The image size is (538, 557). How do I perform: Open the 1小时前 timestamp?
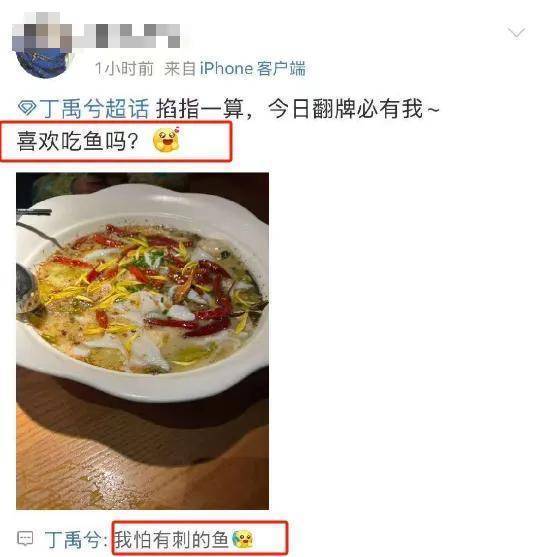(124, 69)
